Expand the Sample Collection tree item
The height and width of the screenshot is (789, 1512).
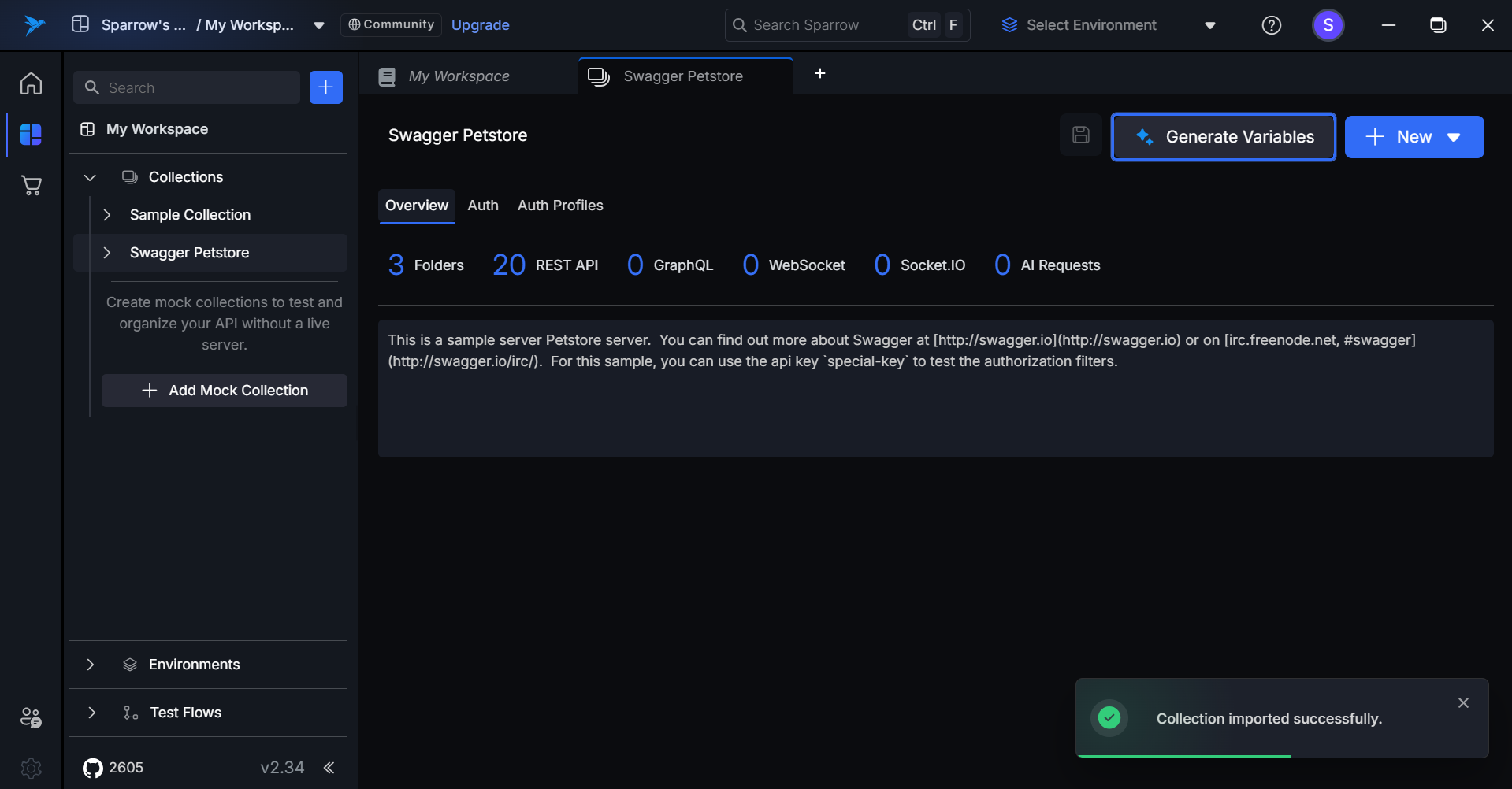[107, 215]
